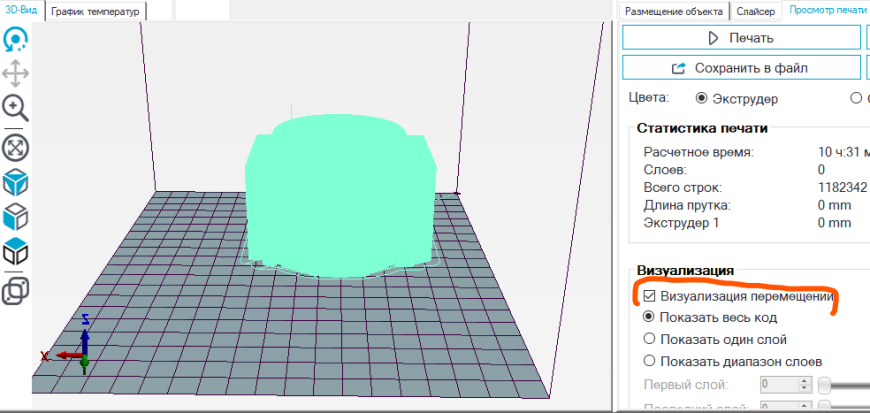The width and height of the screenshot is (870, 413).
Task: Open the Размещение объекта tab
Action: click(x=674, y=12)
